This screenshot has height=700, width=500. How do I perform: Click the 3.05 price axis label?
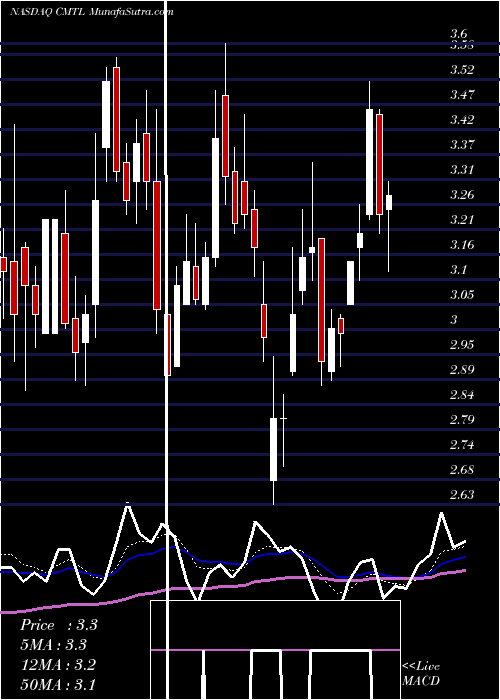pyautogui.click(x=462, y=295)
